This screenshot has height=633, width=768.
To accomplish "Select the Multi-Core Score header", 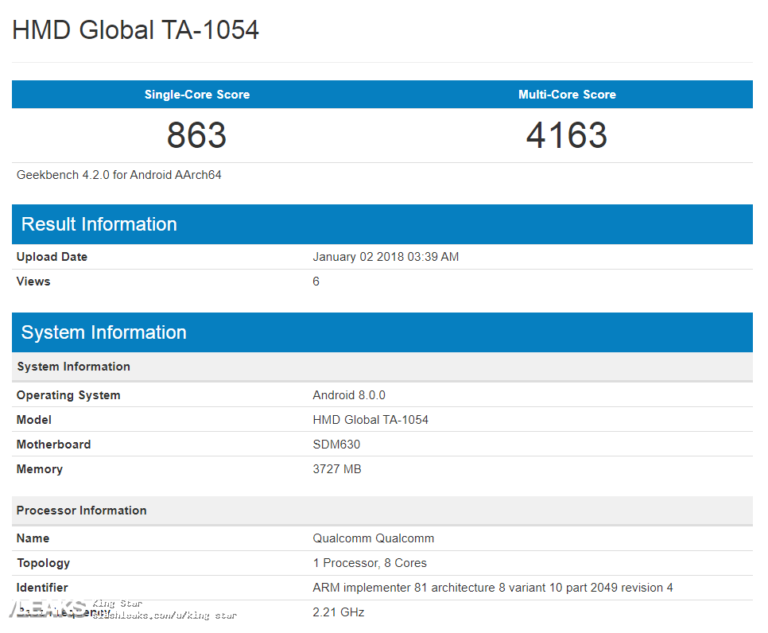I will [x=567, y=95].
